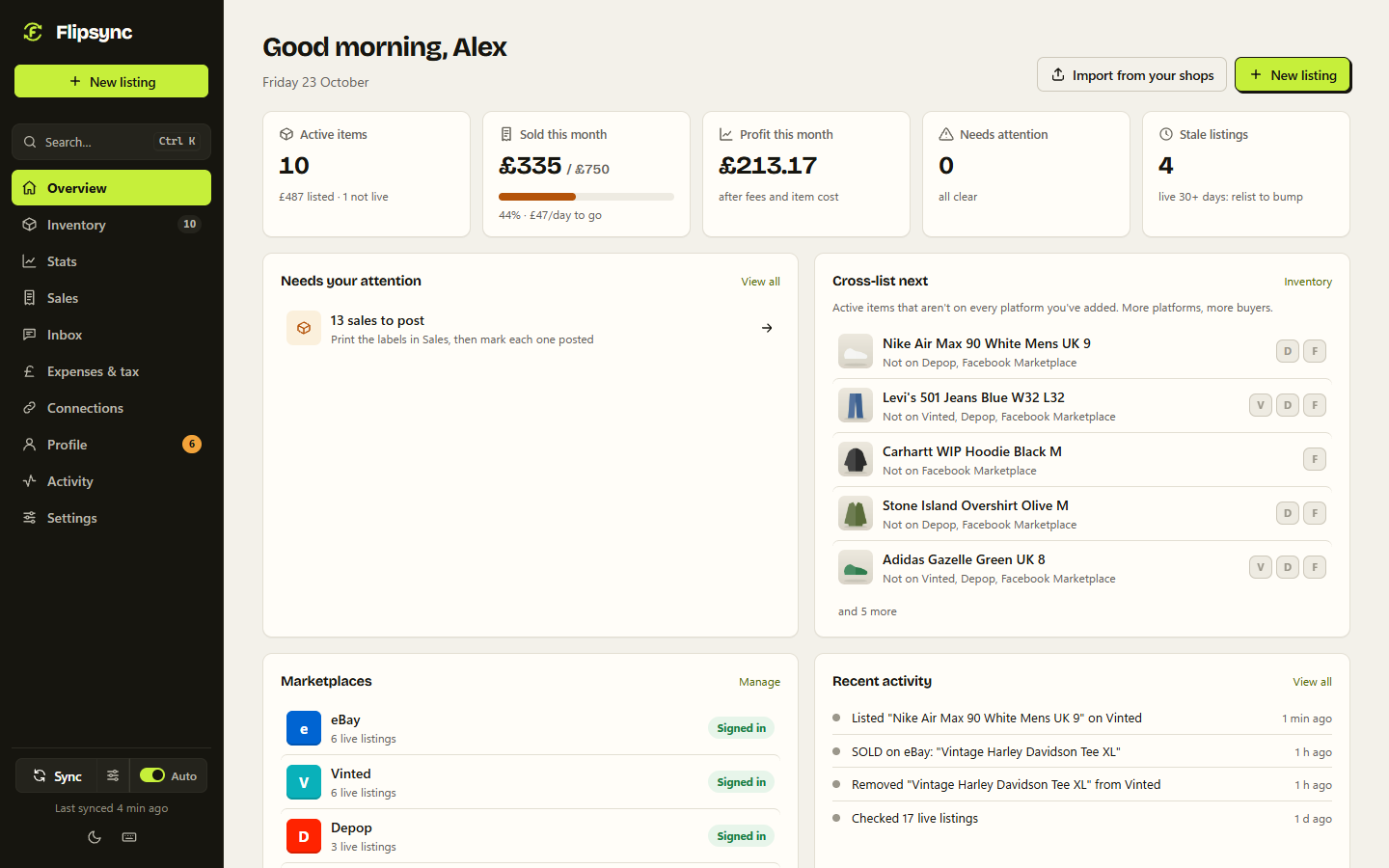Click Levi's 501 Jeans thumbnail

[x=856, y=406]
